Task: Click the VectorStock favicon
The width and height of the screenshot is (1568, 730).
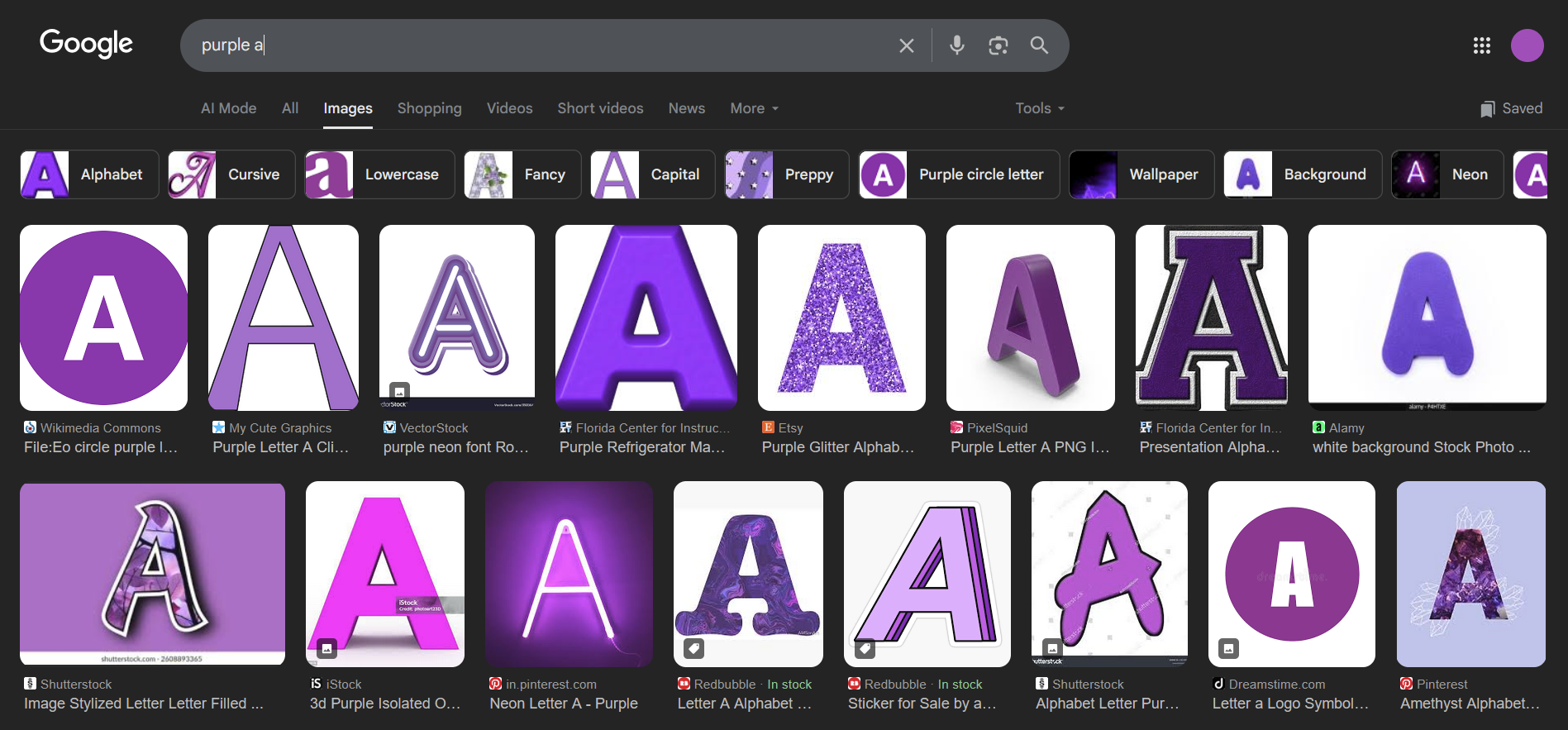Action: (390, 427)
